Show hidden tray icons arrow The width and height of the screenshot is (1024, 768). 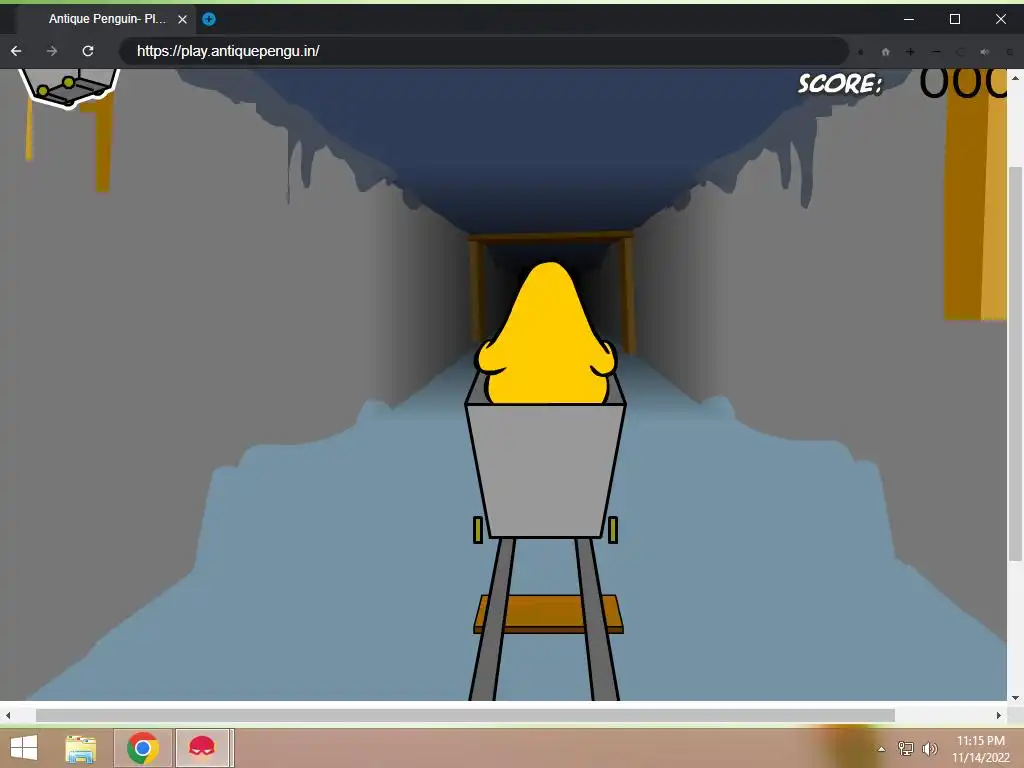click(882, 749)
